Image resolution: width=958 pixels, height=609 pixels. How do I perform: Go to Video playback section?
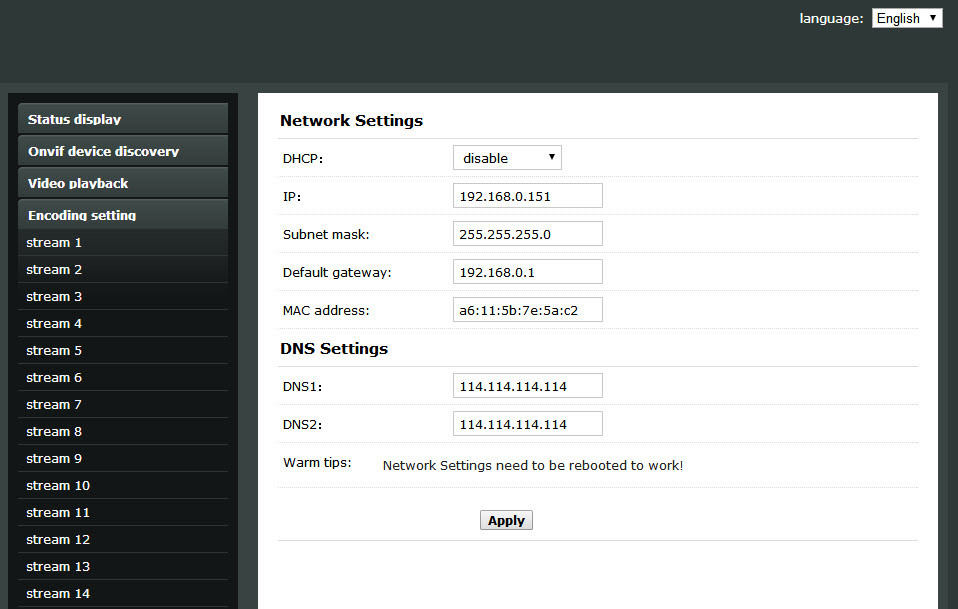123,183
